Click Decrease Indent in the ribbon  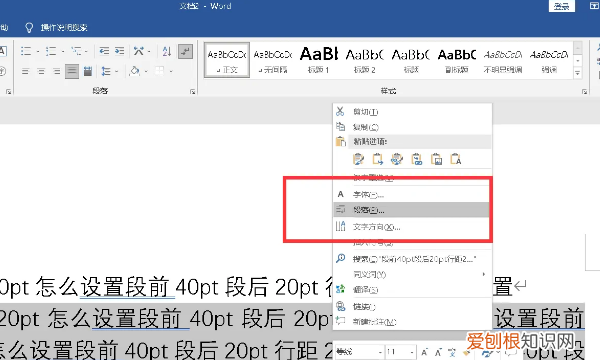104,51
